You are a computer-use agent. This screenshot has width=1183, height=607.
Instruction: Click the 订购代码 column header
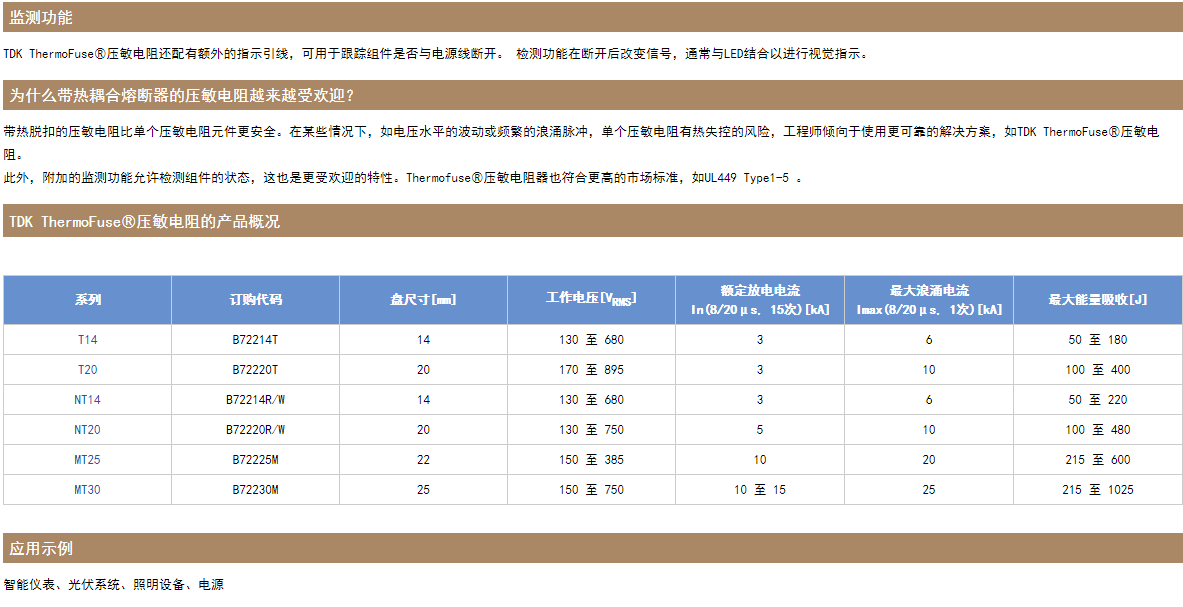click(256, 300)
